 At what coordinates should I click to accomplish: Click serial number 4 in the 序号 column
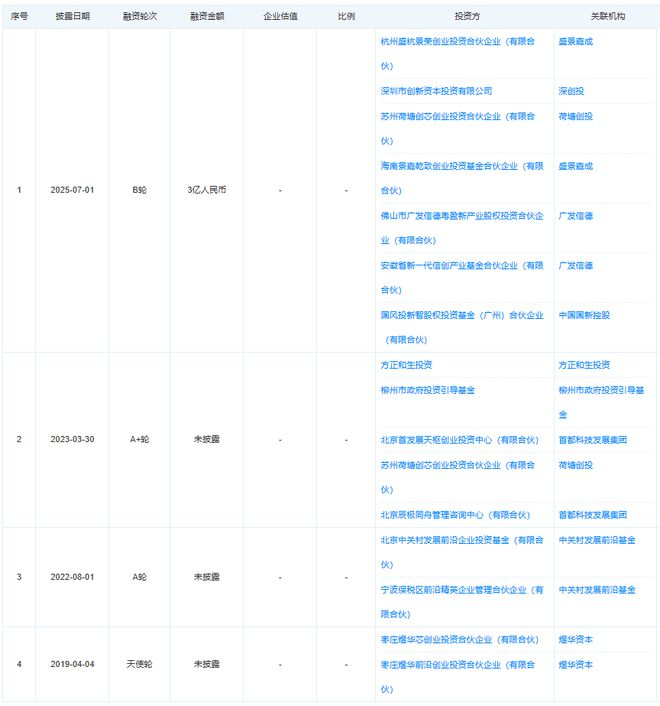point(19,664)
